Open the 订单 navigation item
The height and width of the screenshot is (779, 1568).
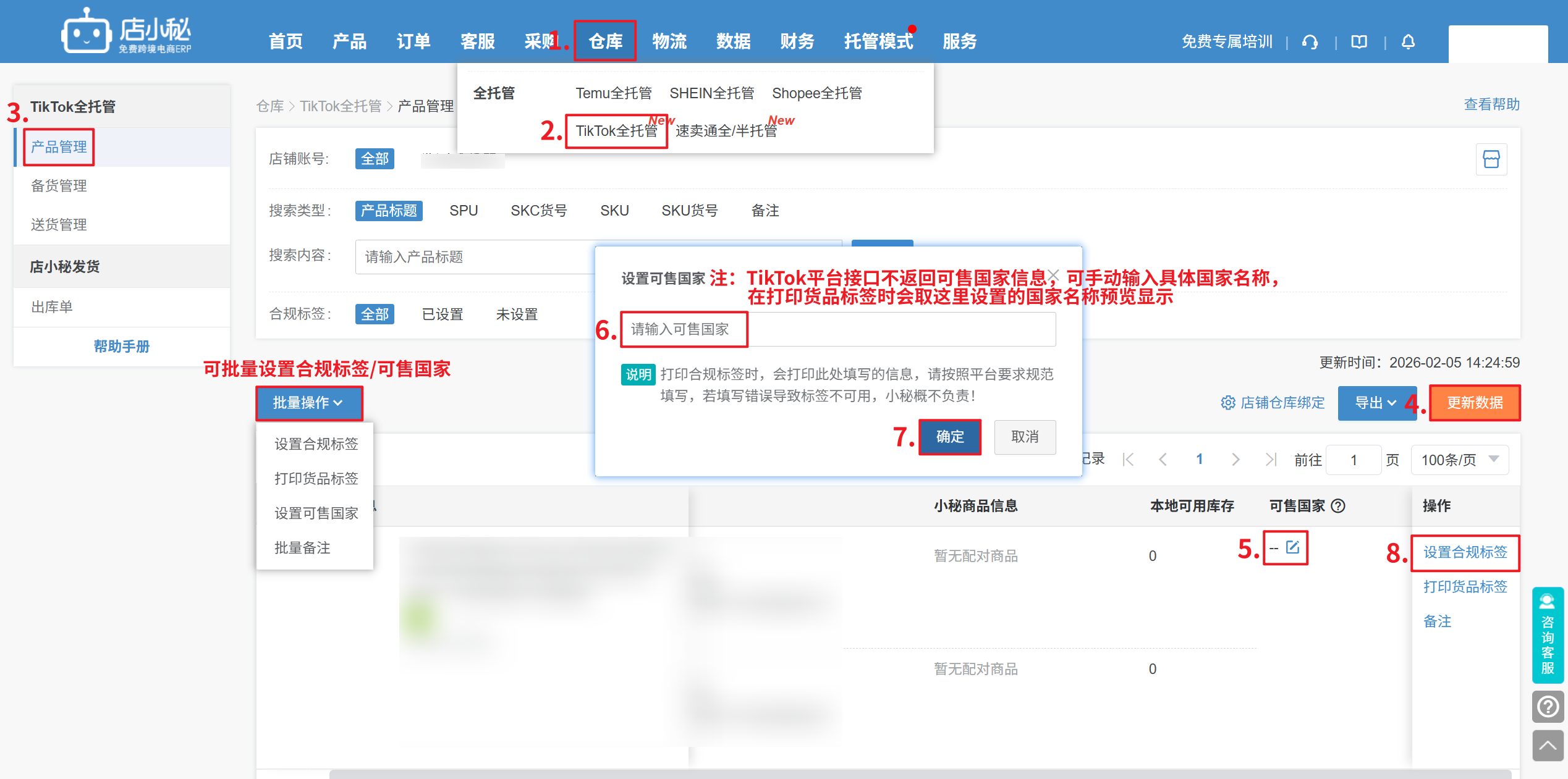click(413, 41)
